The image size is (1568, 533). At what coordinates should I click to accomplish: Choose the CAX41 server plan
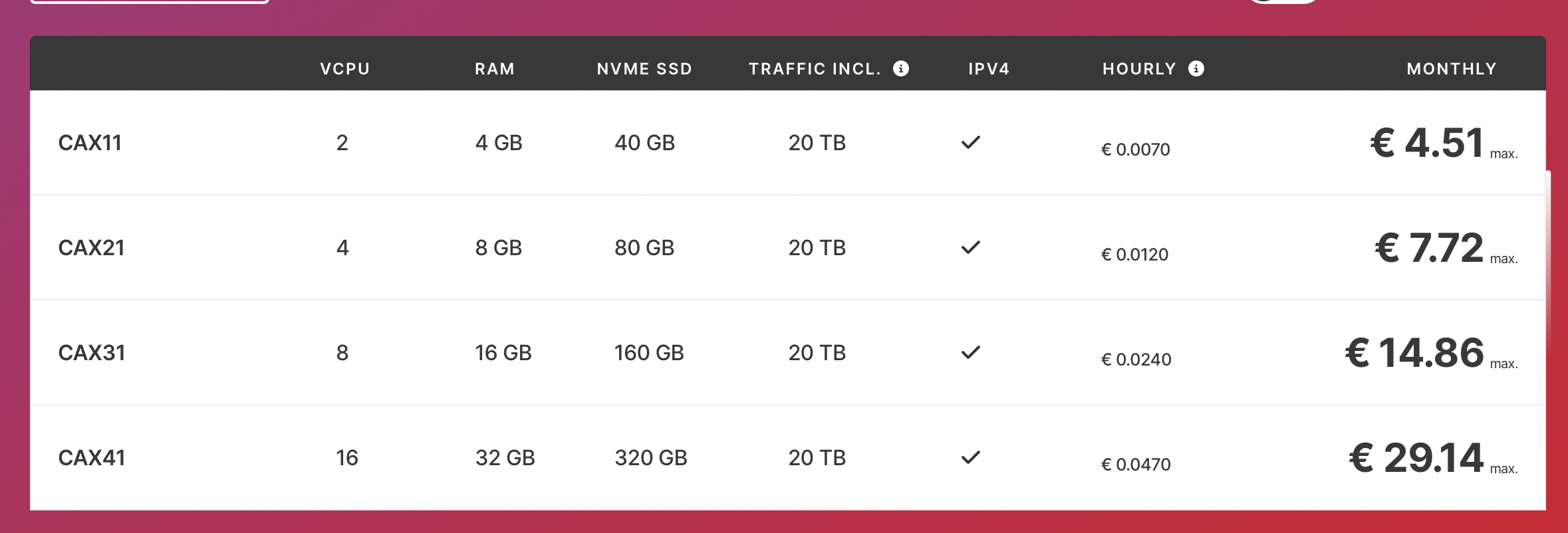[92, 458]
